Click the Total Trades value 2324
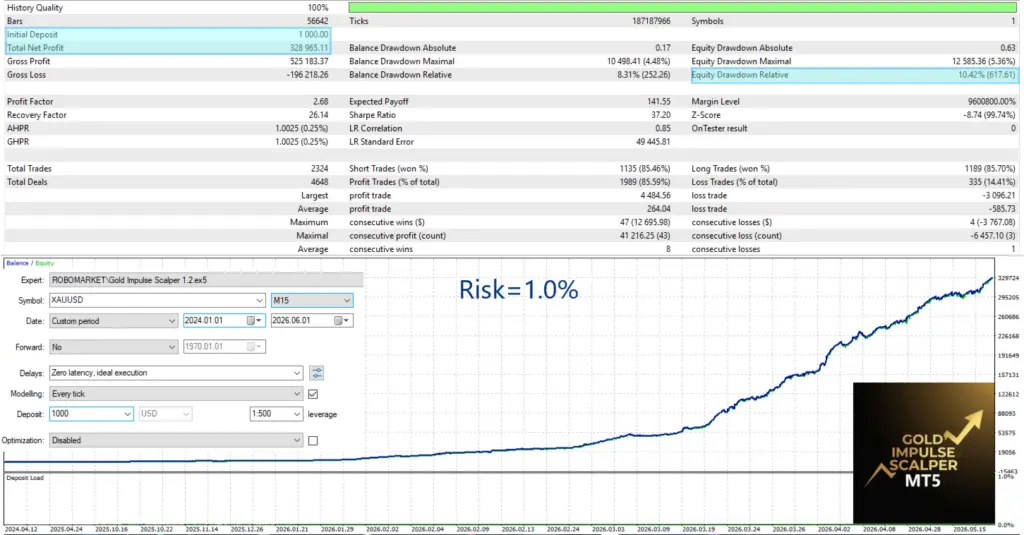The height and width of the screenshot is (535, 1024). click(x=319, y=169)
